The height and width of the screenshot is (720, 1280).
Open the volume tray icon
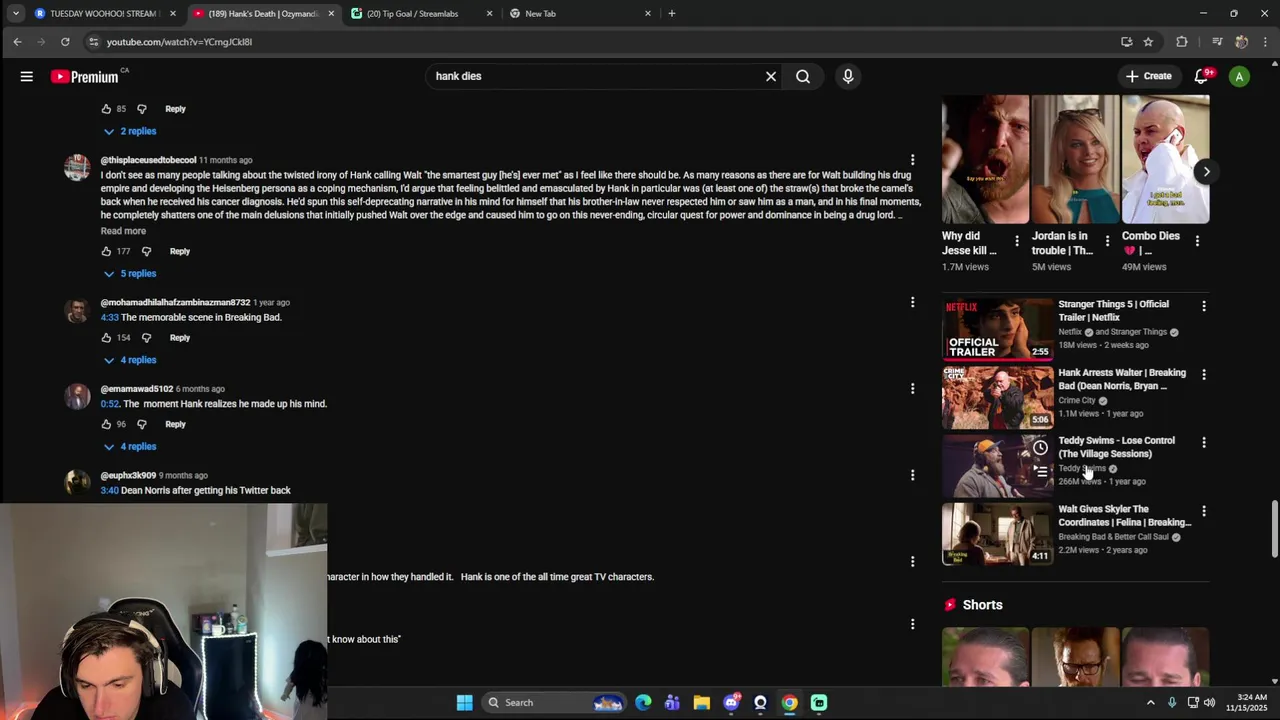click(x=1209, y=702)
